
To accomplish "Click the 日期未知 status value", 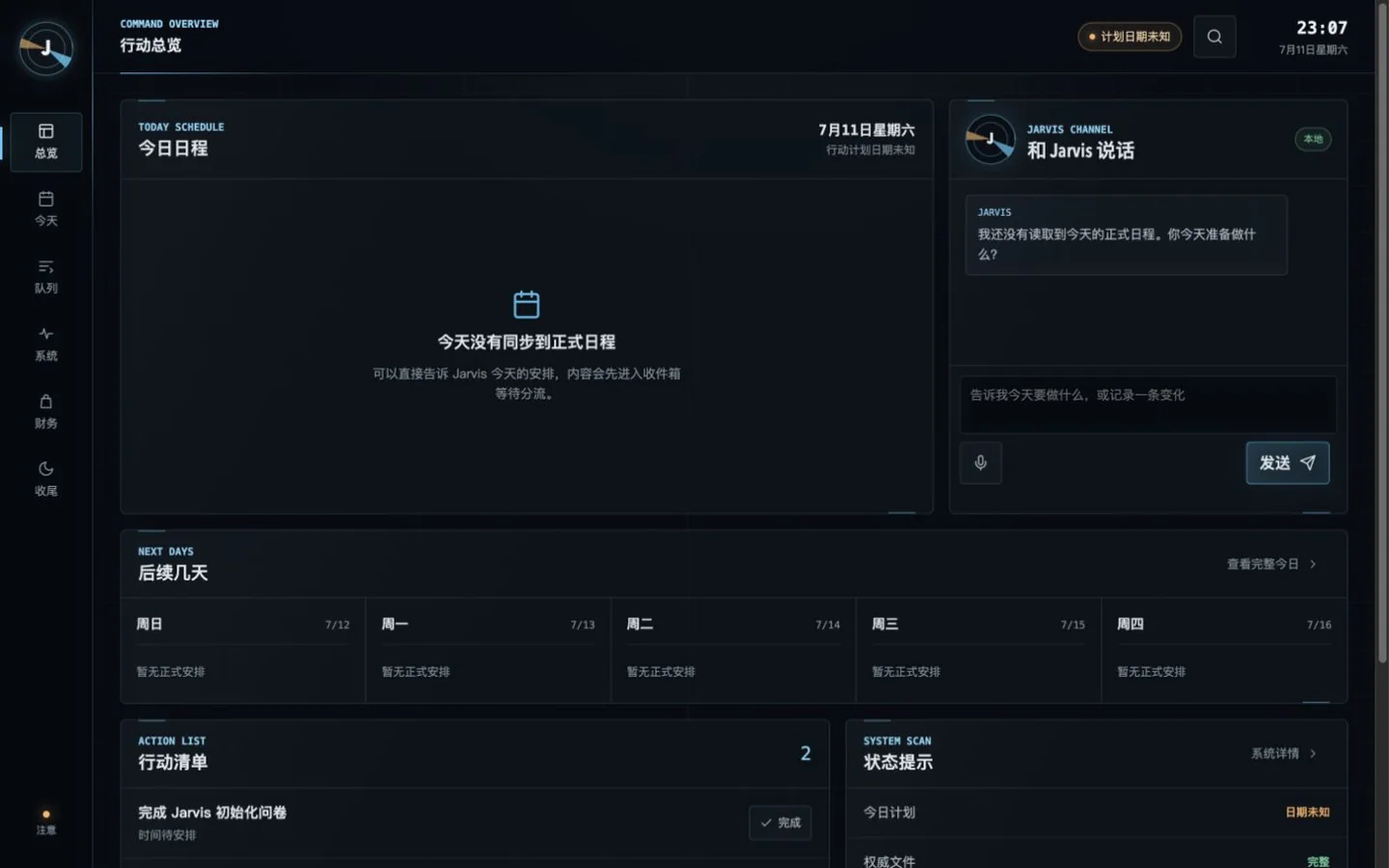I will pyautogui.click(x=1307, y=812).
